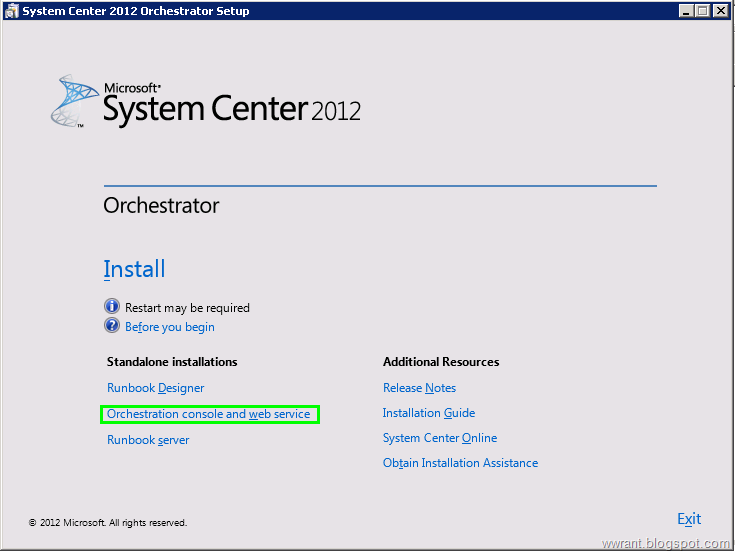Click the Orchestrator heading text
Image resolution: width=735 pixels, height=552 pixels.
pos(161,206)
